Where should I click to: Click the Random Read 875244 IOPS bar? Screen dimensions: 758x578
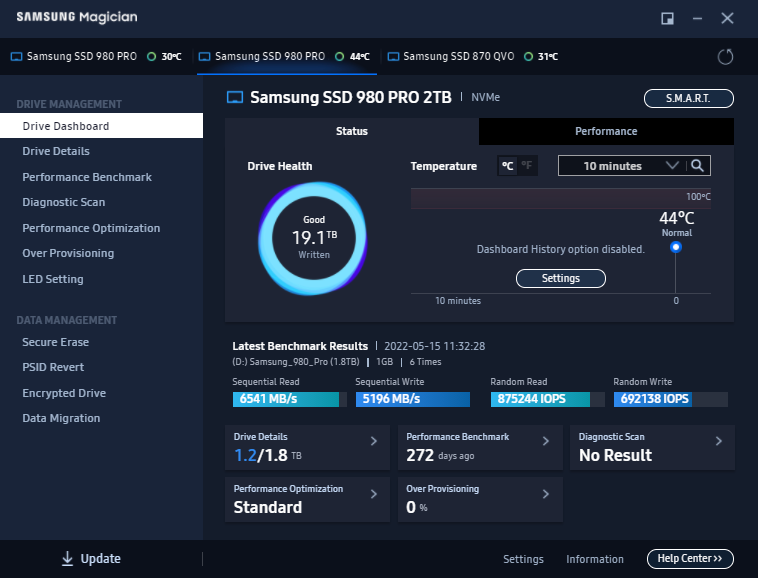click(547, 399)
